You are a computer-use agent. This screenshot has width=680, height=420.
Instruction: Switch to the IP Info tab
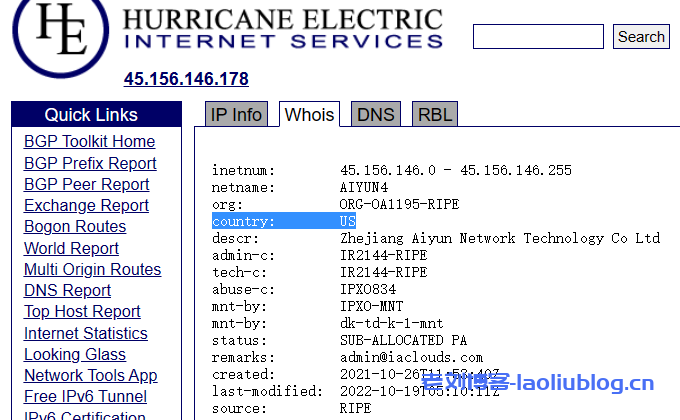coord(233,115)
